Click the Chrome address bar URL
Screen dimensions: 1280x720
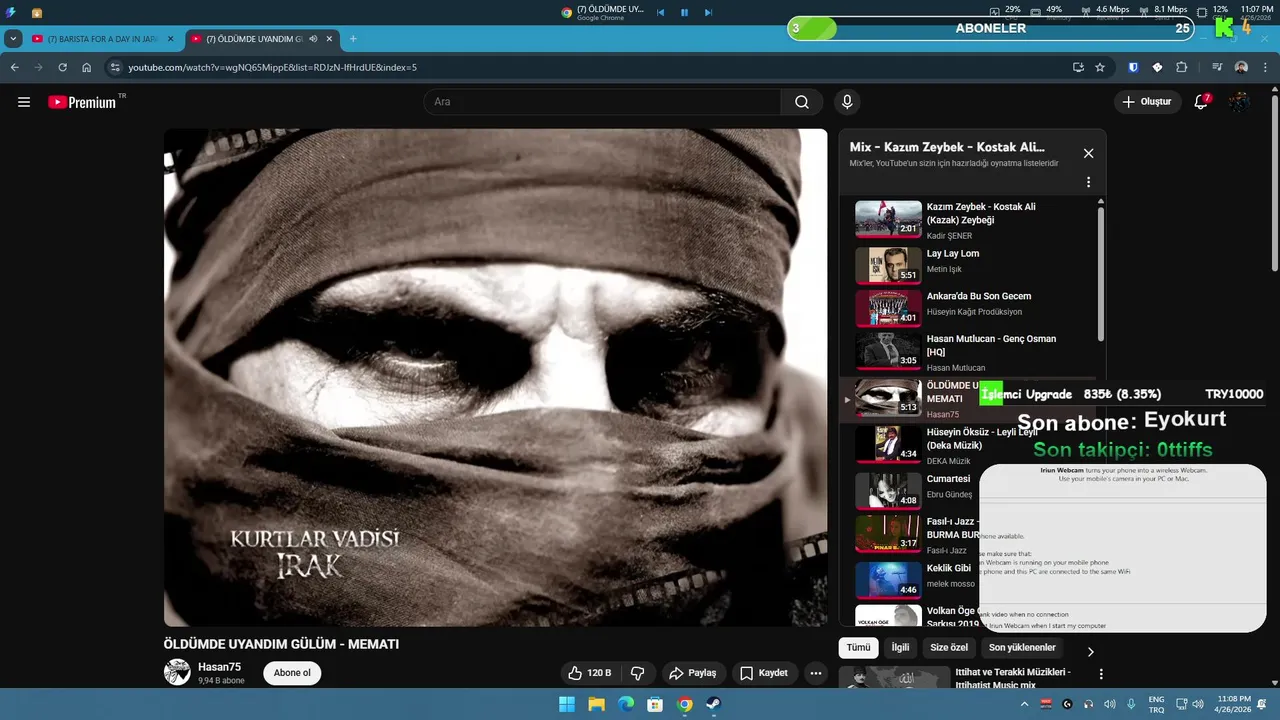point(272,67)
